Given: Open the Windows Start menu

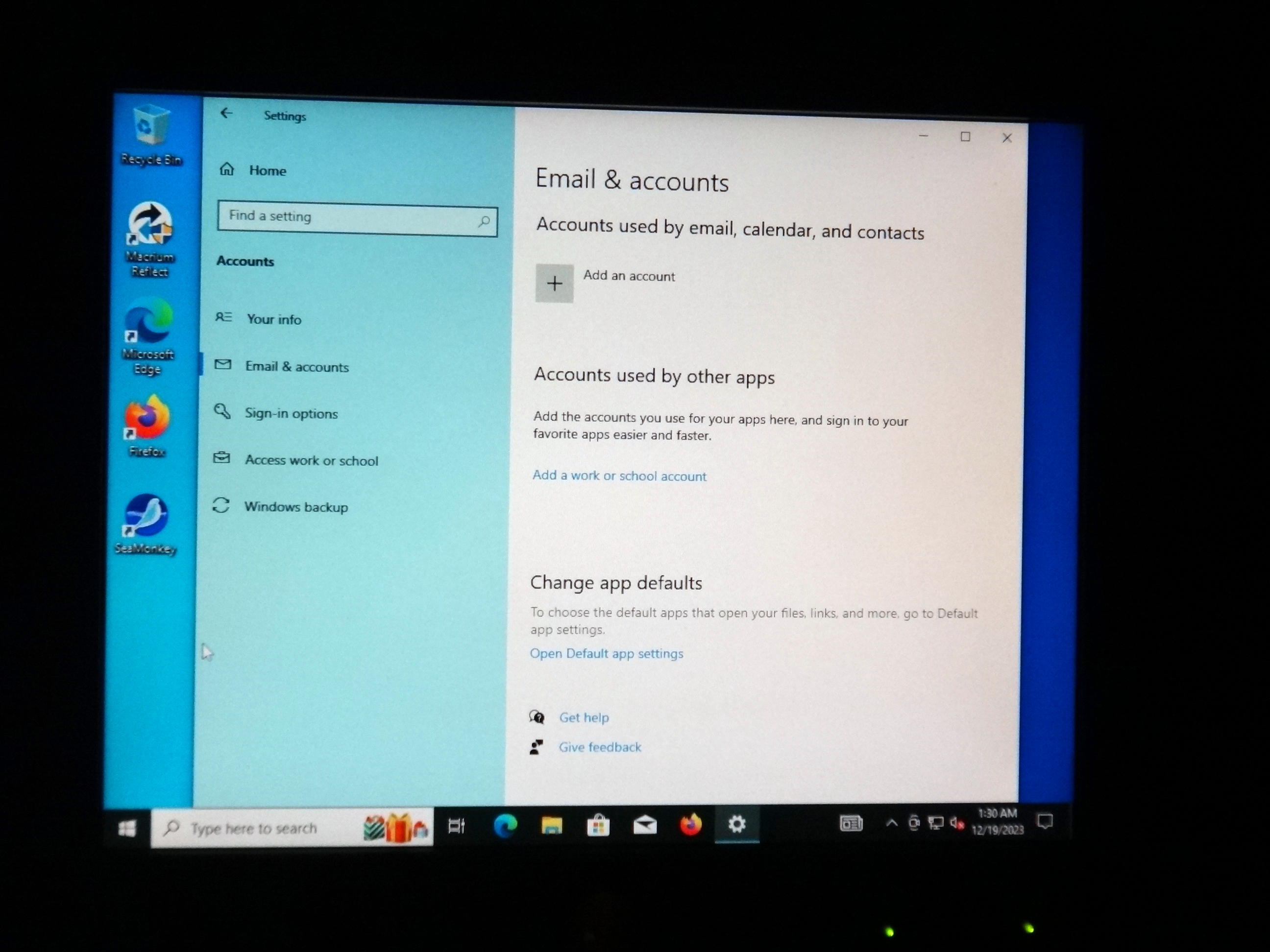Looking at the screenshot, I should pos(127,828).
